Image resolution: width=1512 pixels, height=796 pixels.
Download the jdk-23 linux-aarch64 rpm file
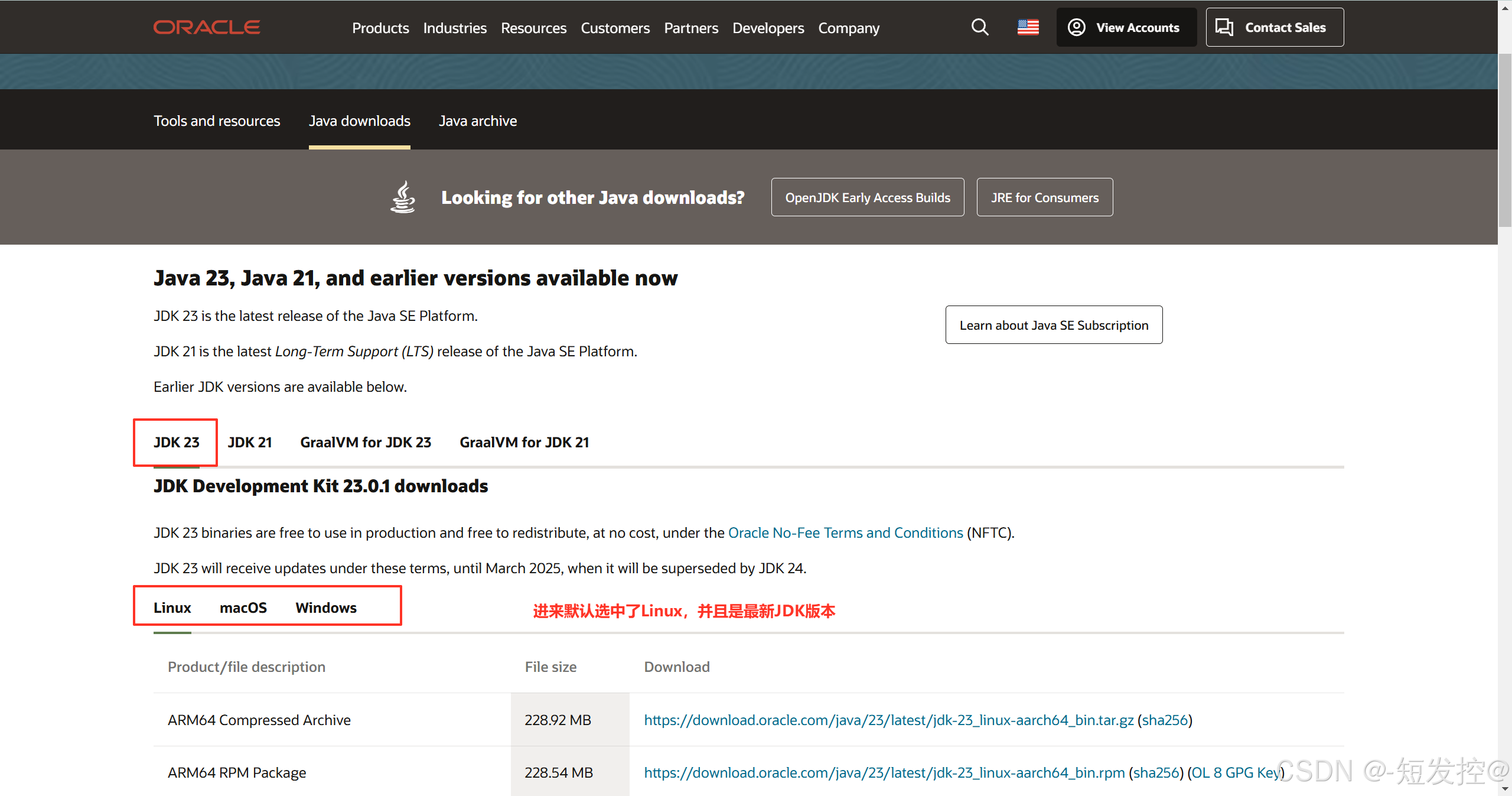[884, 772]
